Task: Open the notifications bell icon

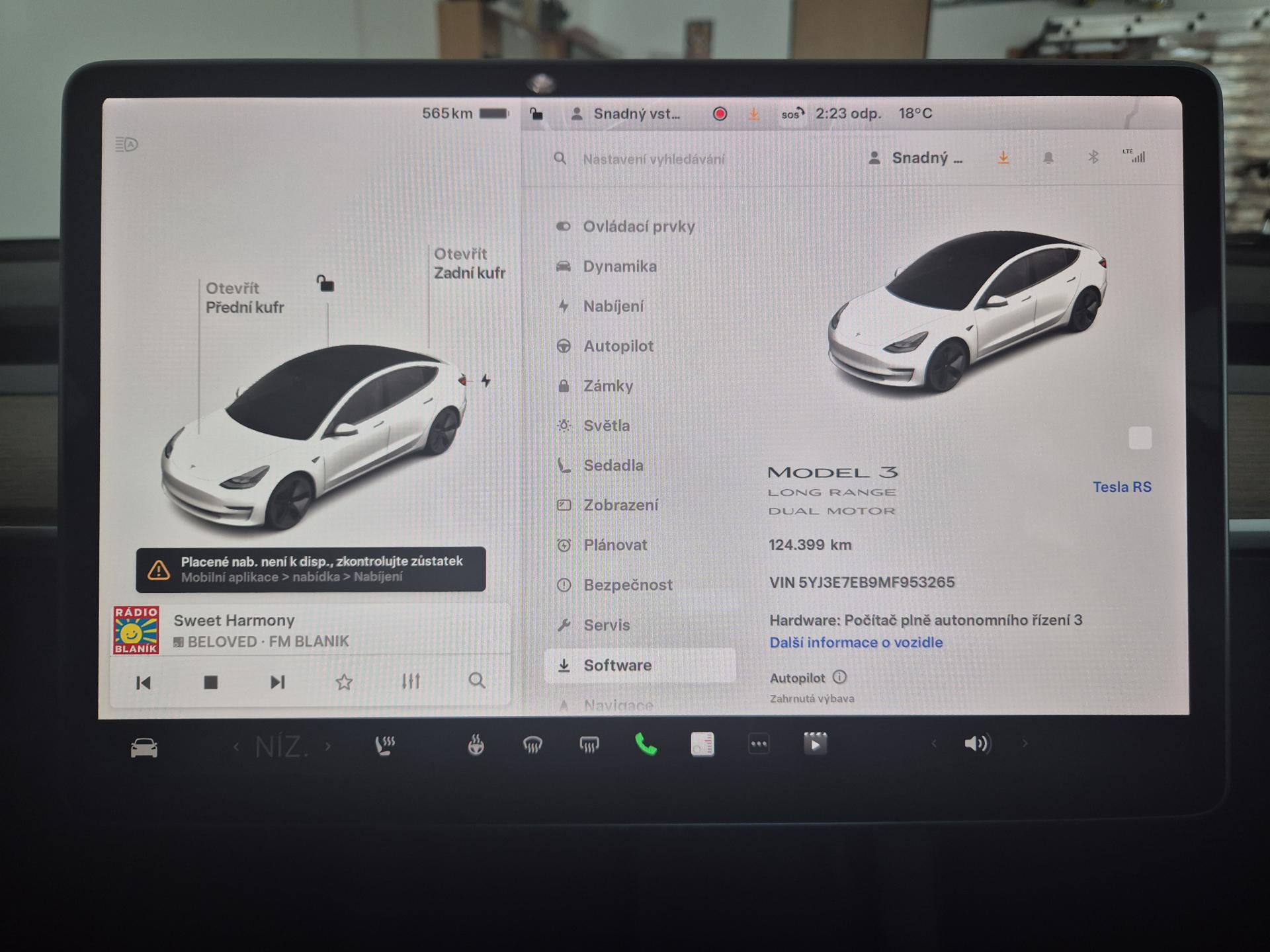Action: click(1048, 158)
